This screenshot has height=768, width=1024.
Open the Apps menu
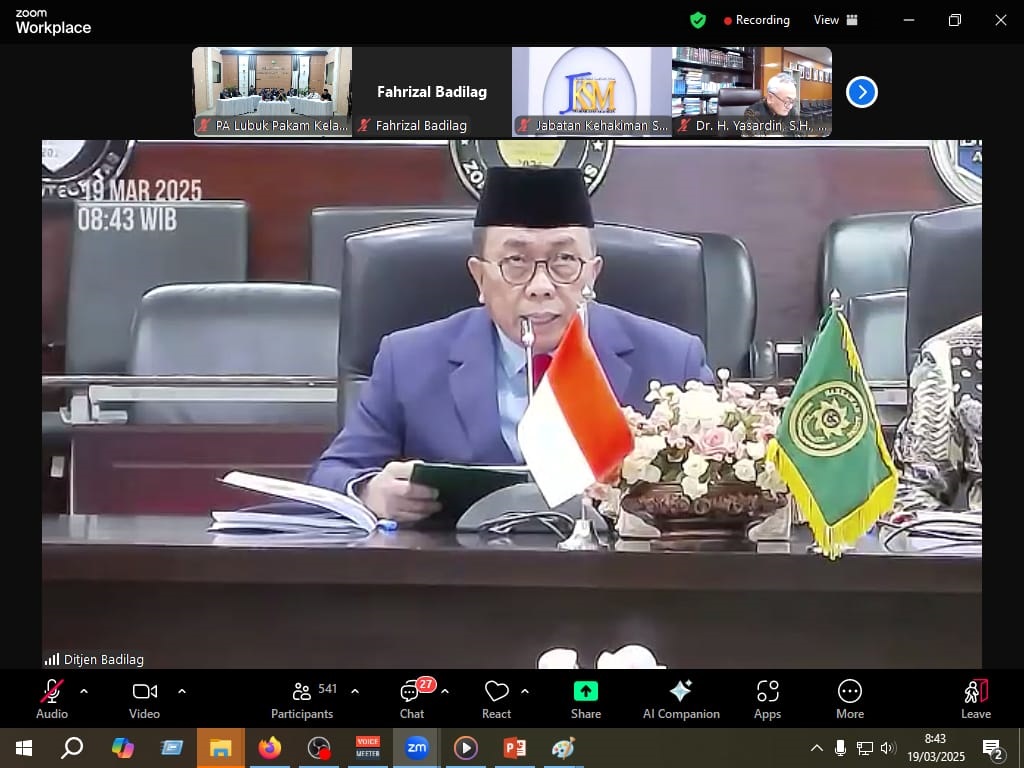[767, 699]
